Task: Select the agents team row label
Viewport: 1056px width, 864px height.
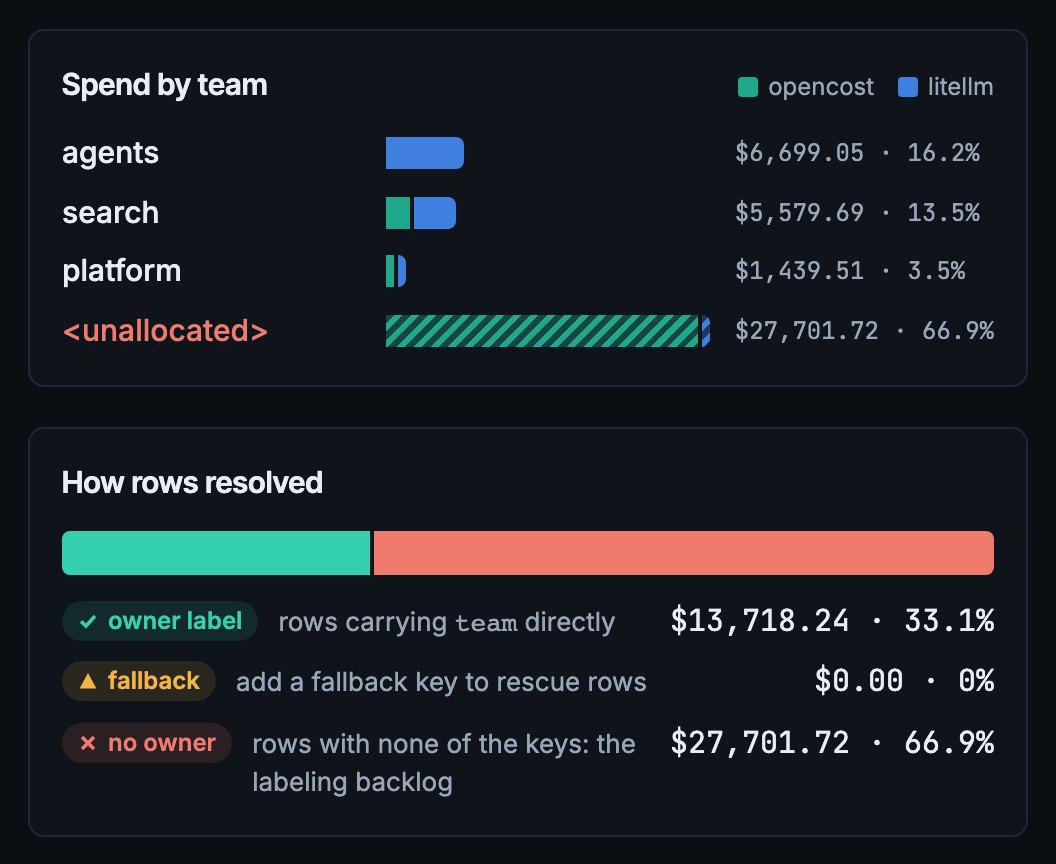Action: pos(110,153)
